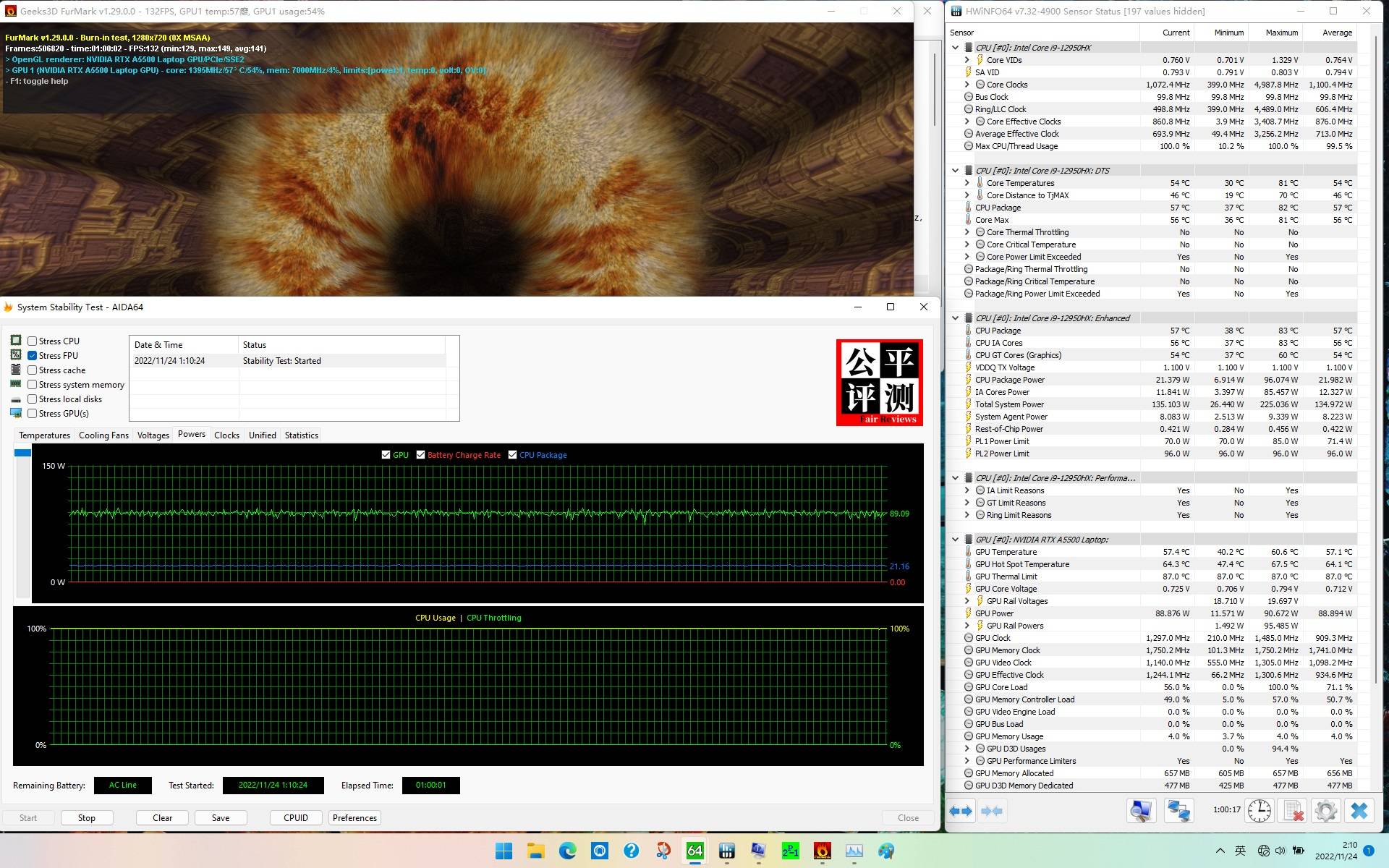Expand the IA Limit Reasons row
Image resolution: width=1389 pixels, height=868 pixels.
click(x=967, y=490)
